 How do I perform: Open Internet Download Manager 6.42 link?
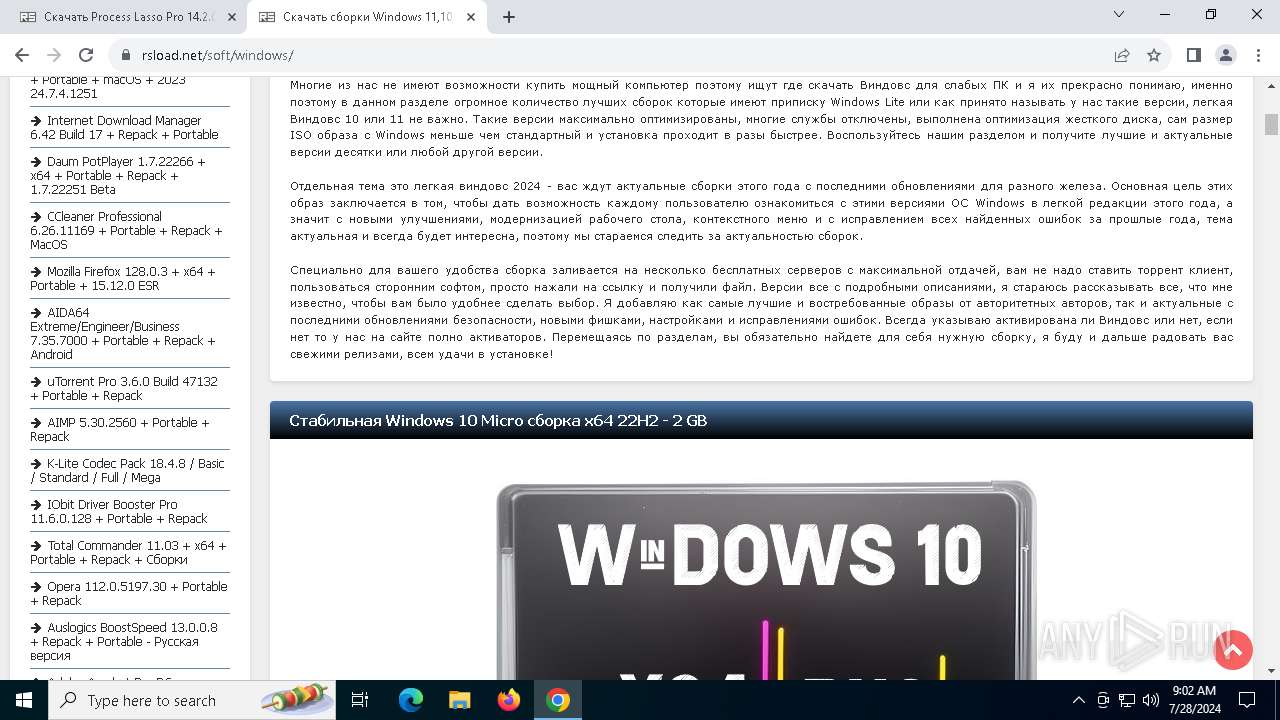pos(124,127)
